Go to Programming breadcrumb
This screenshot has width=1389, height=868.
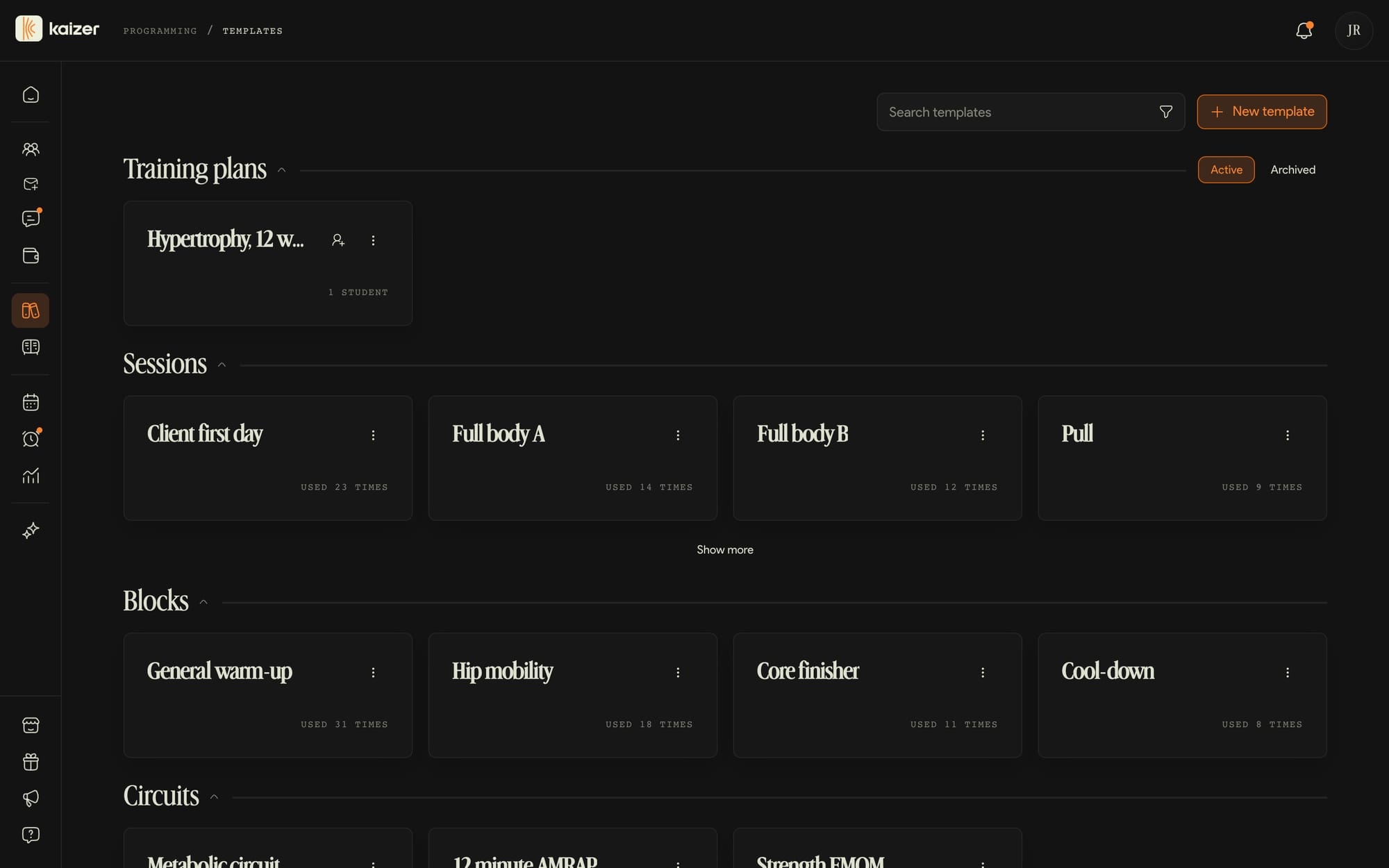(160, 31)
